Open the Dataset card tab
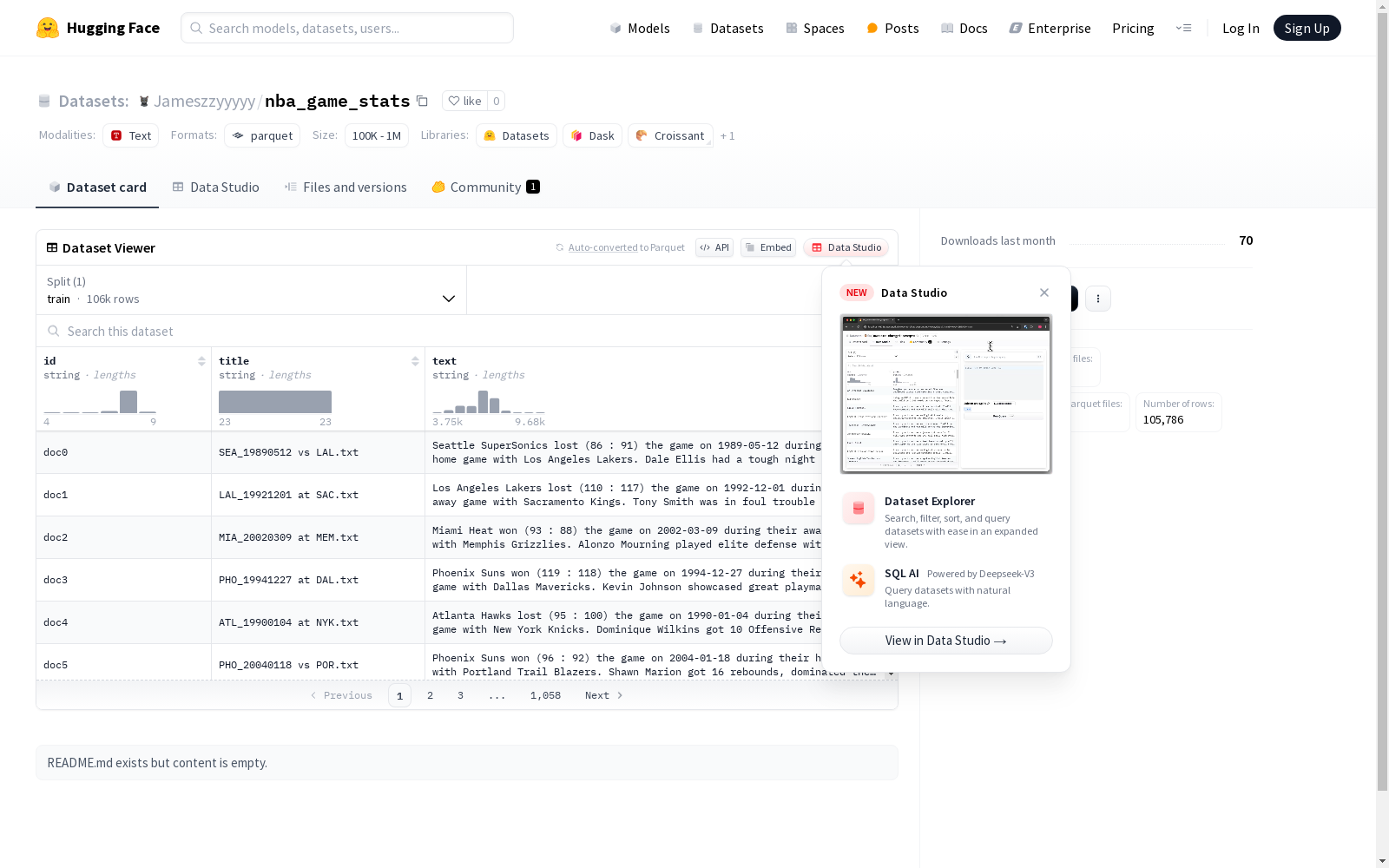Image resolution: width=1389 pixels, height=868 pixels. tap(97, 187)
